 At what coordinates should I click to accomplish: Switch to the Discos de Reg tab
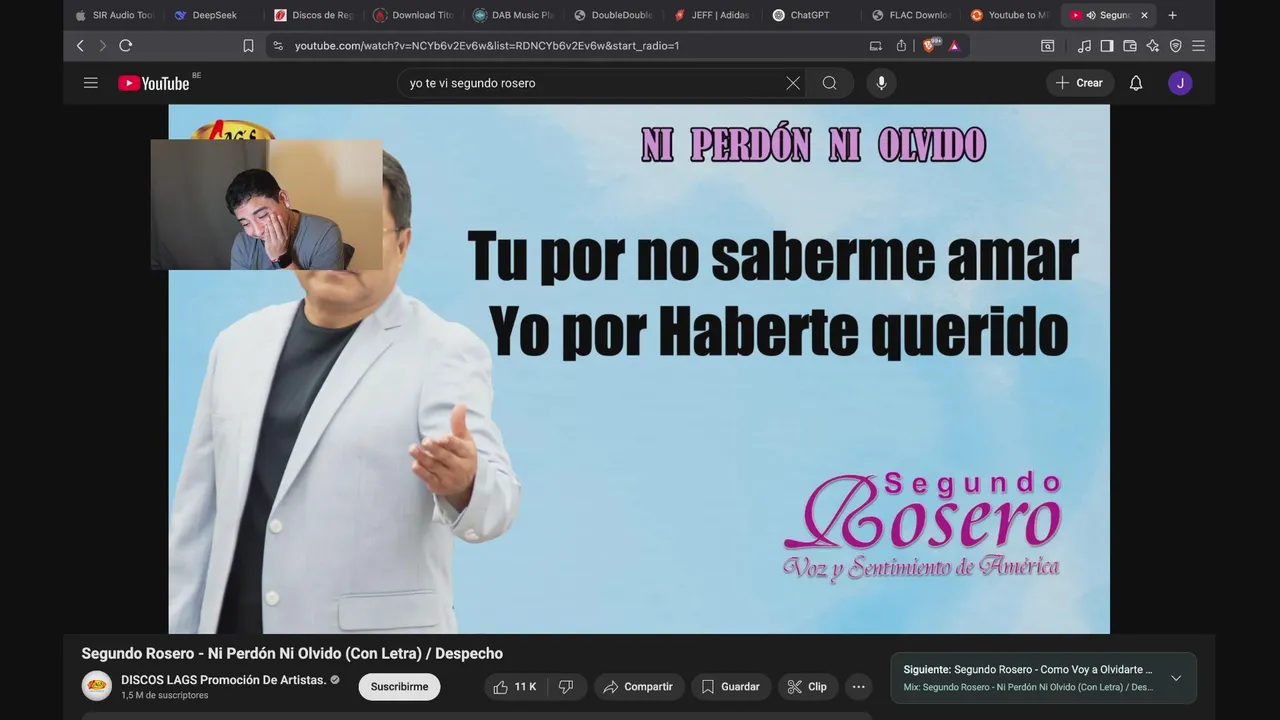314,15
